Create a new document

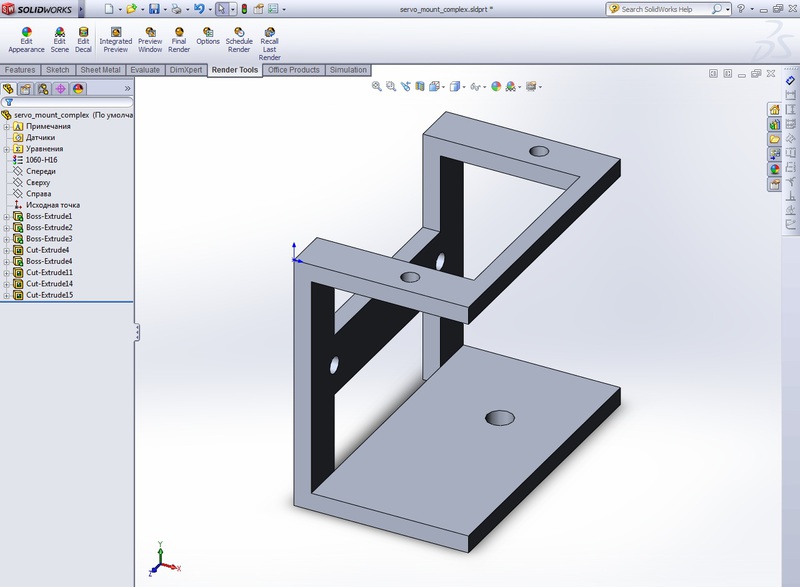(109, 9)
